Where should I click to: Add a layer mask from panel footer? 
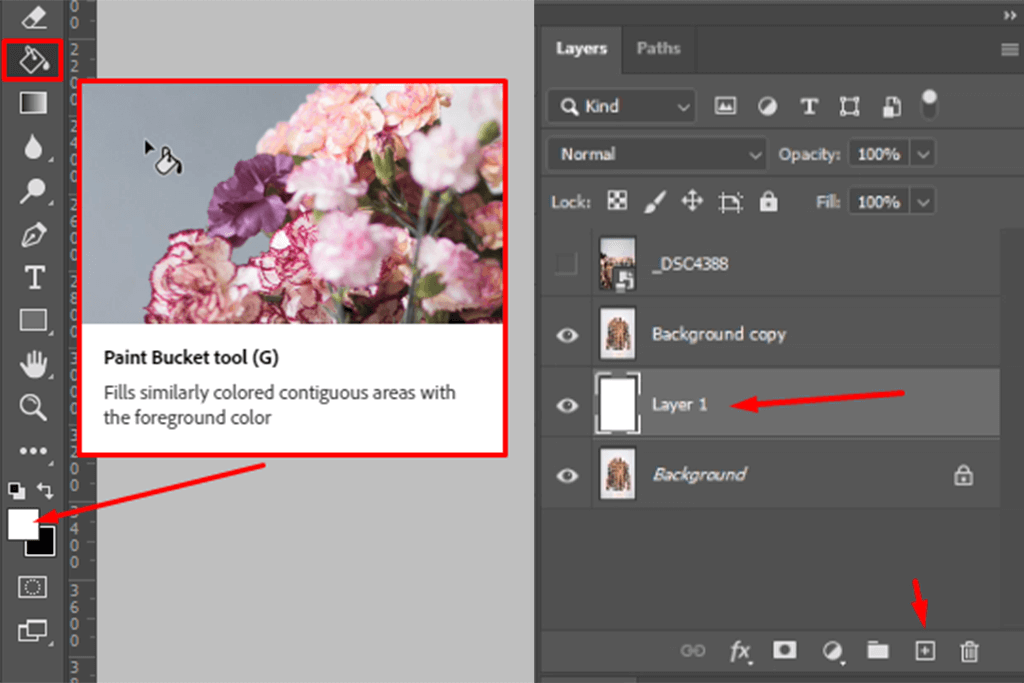tap(784, 651)
